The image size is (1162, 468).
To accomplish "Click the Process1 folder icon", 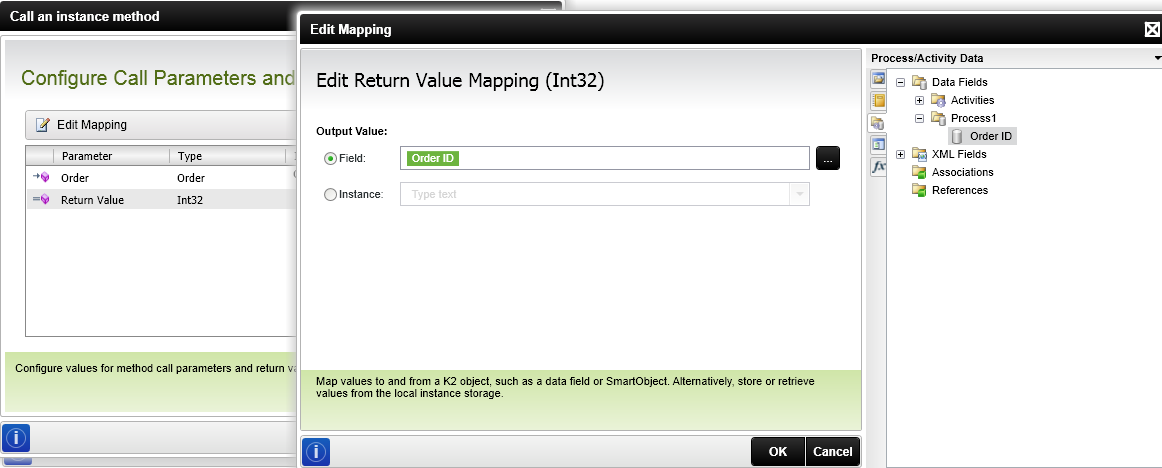I will pos(938,118).
